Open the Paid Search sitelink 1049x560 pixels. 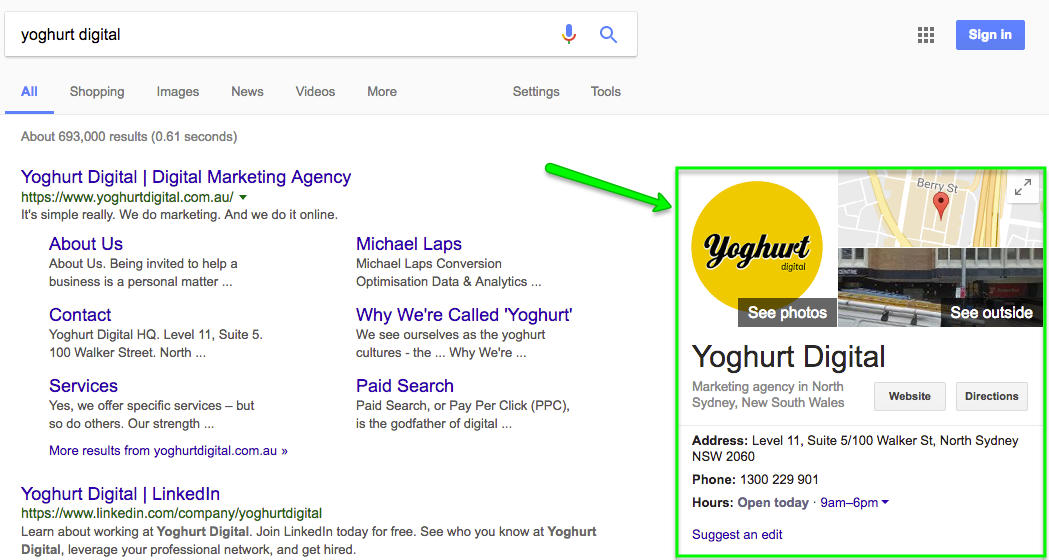pos(405,385)
